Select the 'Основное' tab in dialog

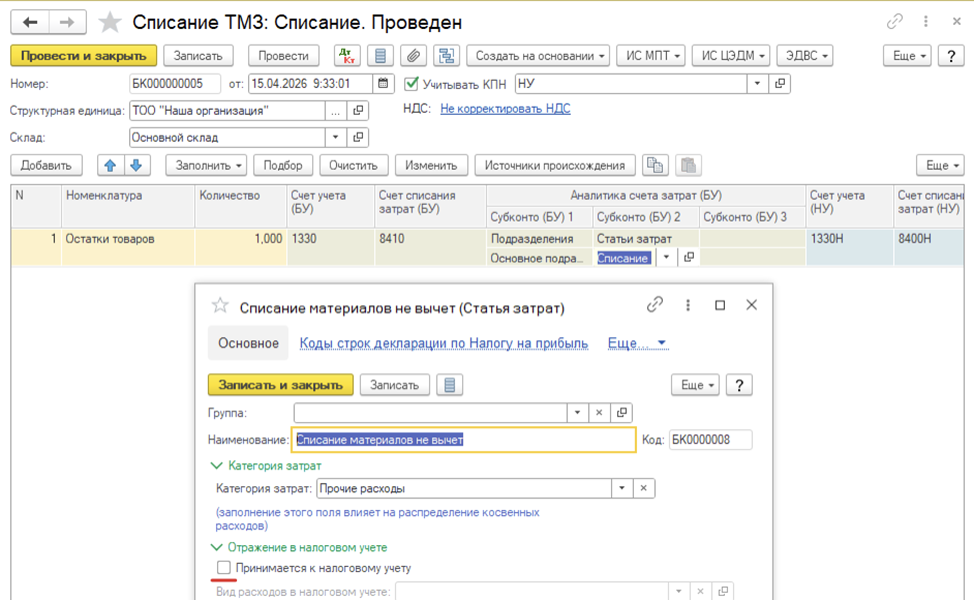tap(248, 343)
